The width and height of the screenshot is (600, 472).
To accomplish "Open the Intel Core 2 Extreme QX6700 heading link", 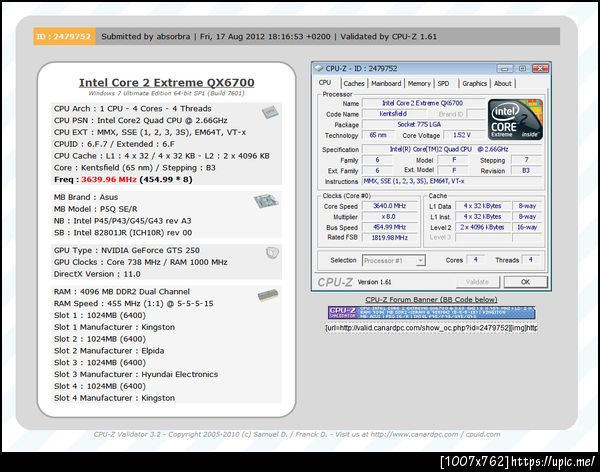I will click(166, 83).
